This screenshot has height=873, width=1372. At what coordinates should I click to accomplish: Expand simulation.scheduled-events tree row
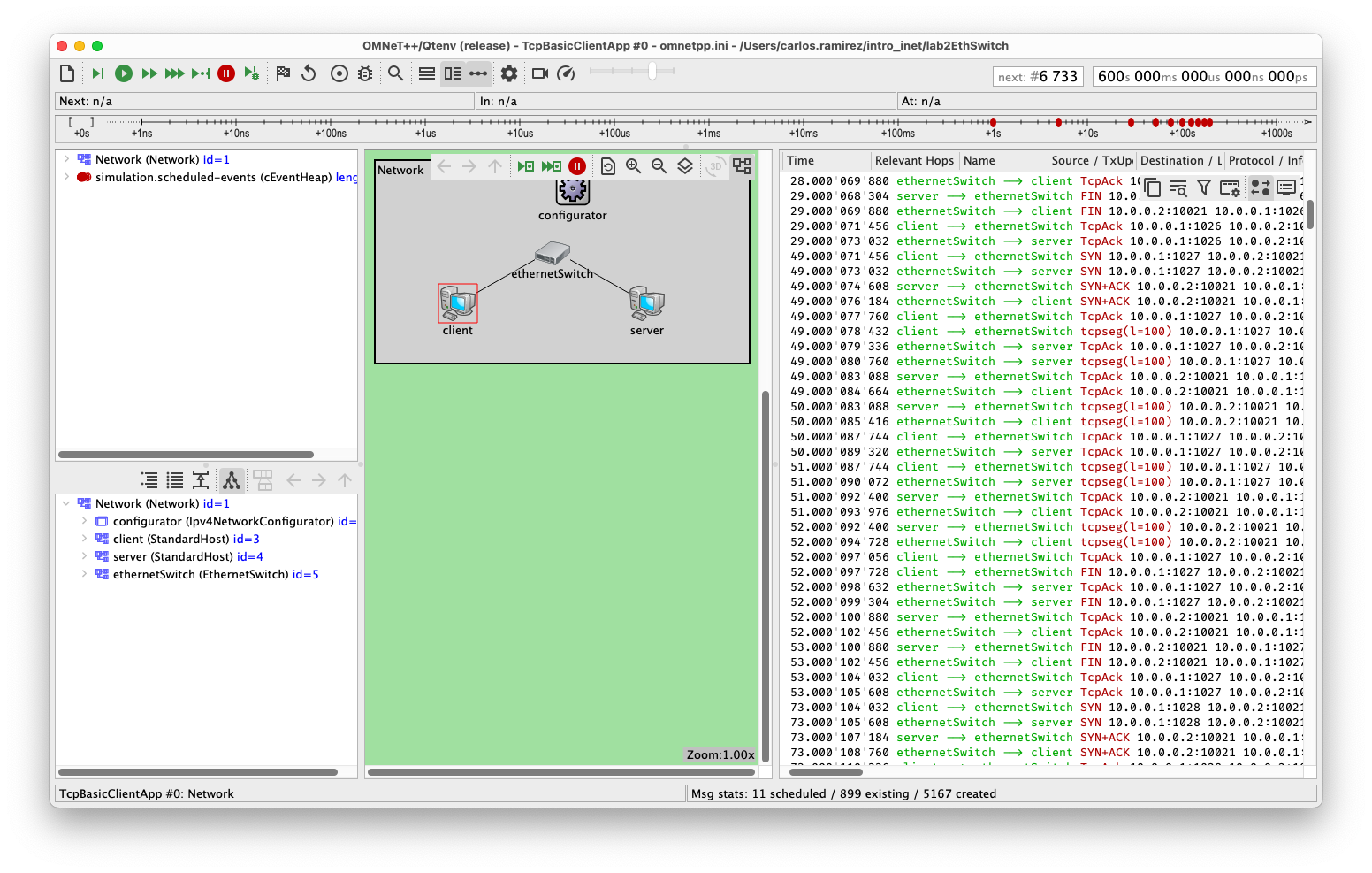[66, 177]
